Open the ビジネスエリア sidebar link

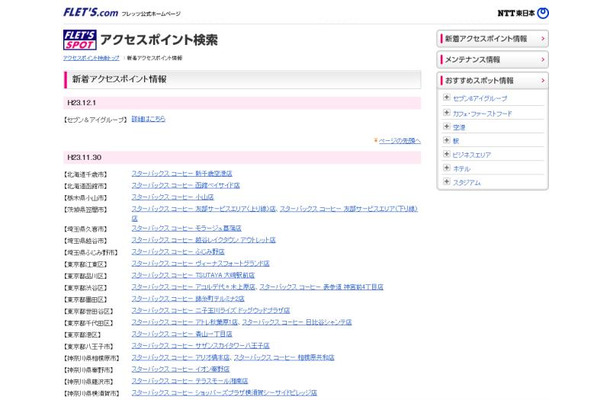(472, 155)
